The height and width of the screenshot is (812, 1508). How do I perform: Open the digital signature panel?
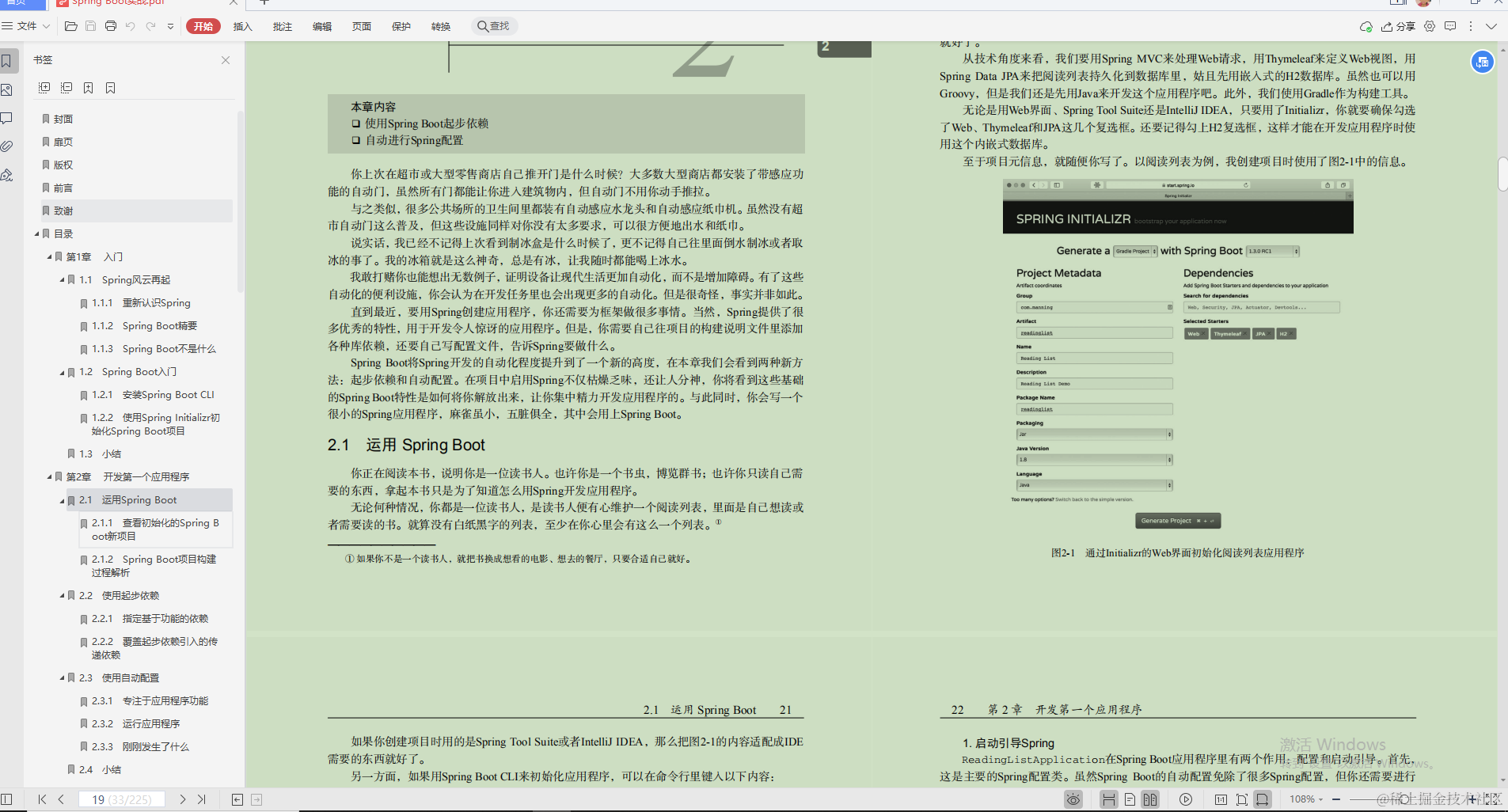click(7, 176)
